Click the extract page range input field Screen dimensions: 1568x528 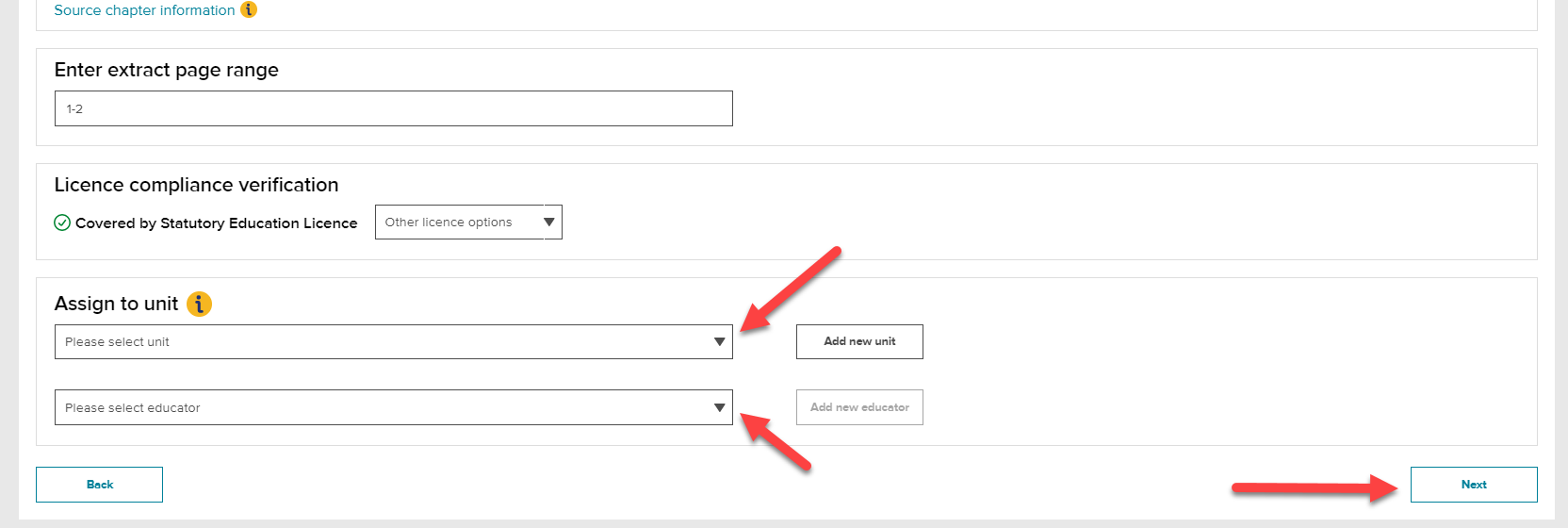394,108
